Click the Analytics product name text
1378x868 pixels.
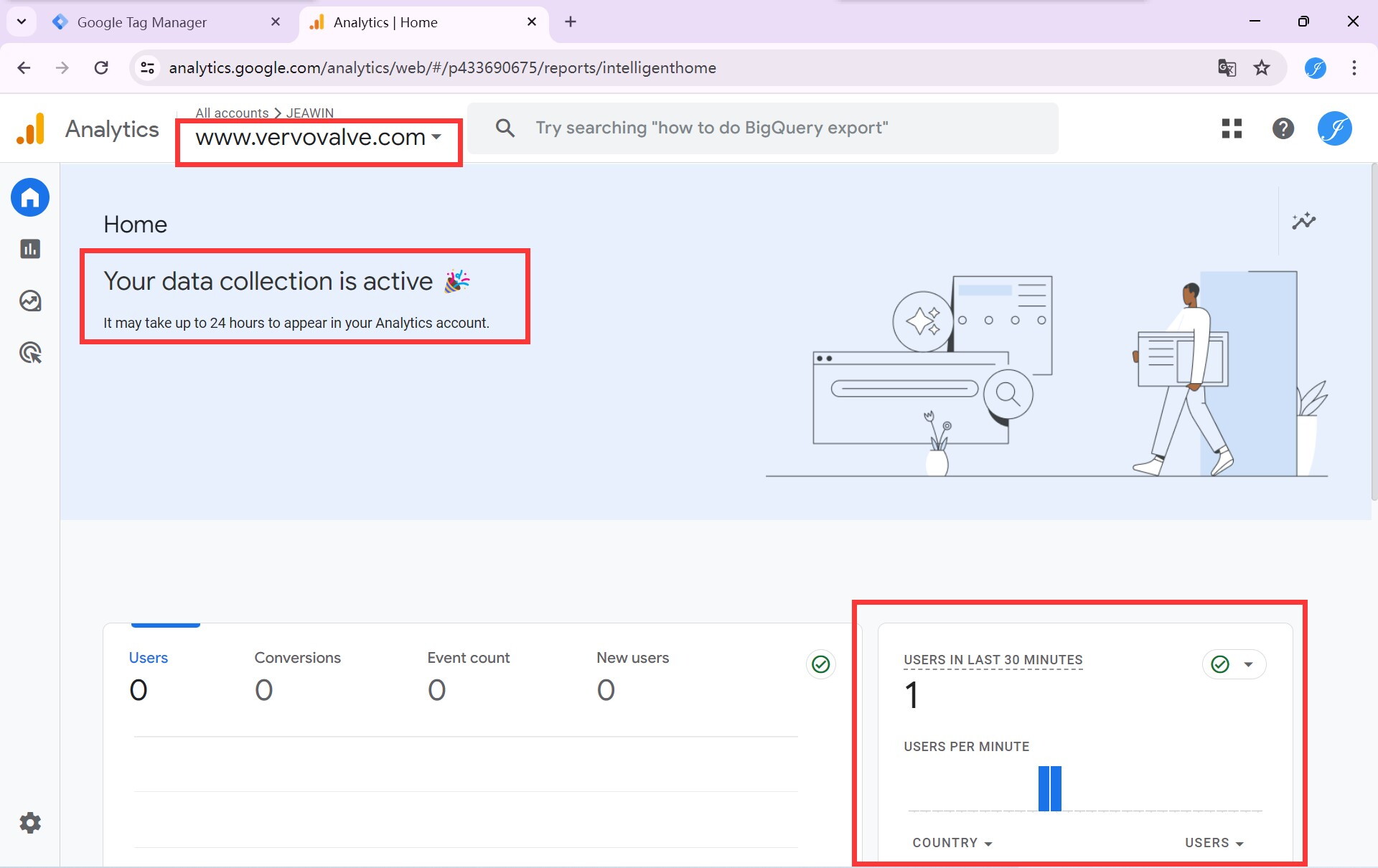(112, 129)
